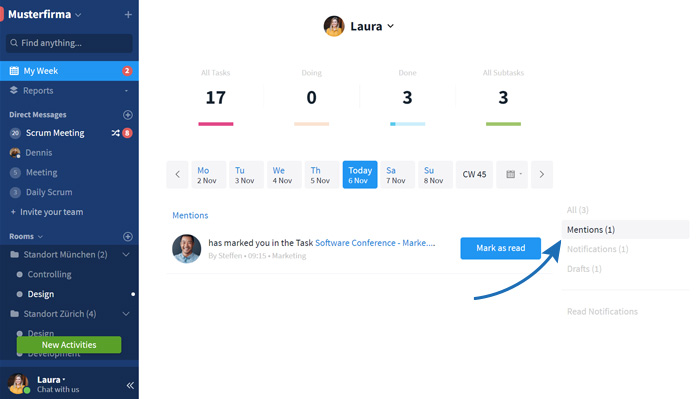Click the plus icon next to Musterfirma
Screen dimensions: 700x399
pos(128,15)
